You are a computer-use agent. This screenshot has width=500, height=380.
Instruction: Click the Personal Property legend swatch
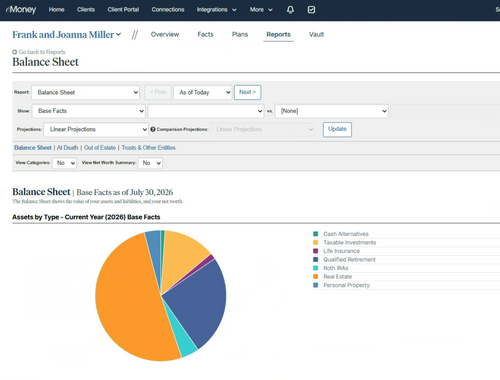point(315,285)
